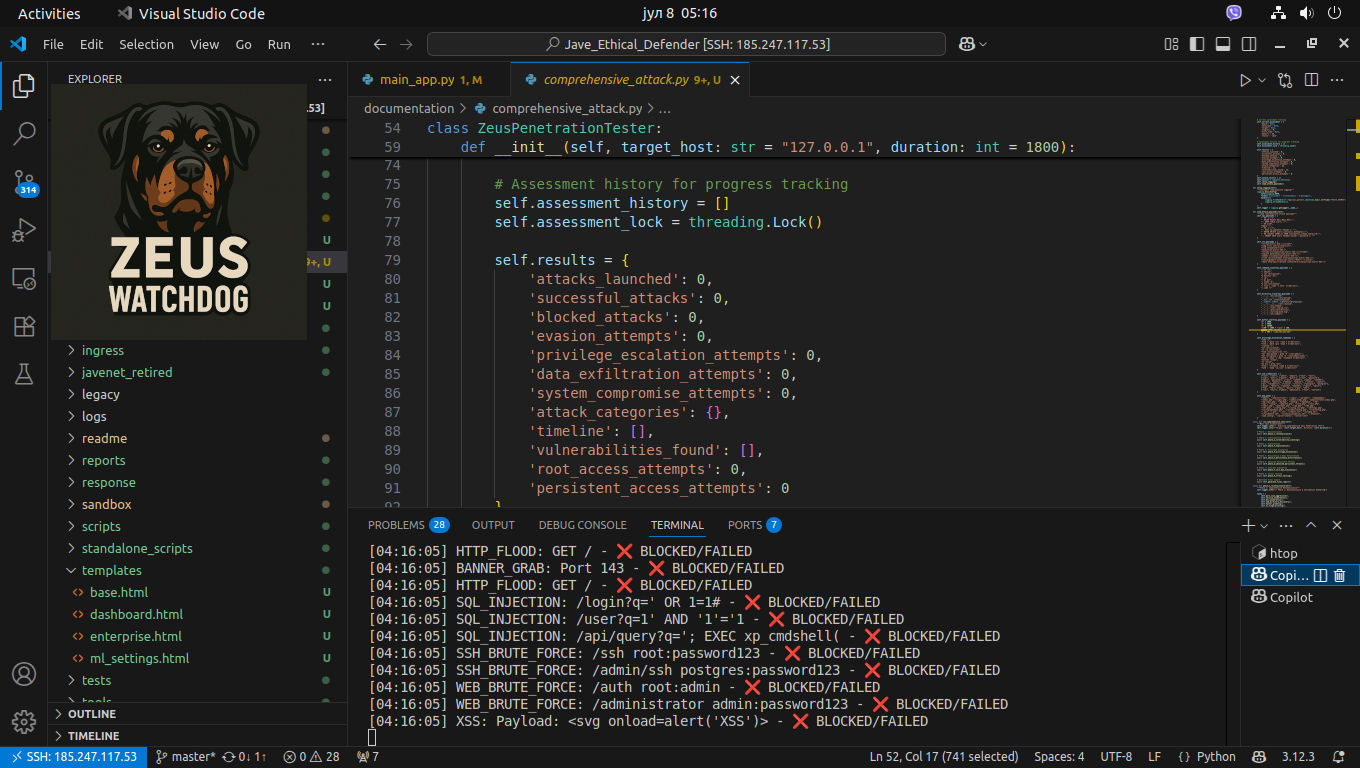Open Source Control view with 314 badge

(x=24, y=182)
